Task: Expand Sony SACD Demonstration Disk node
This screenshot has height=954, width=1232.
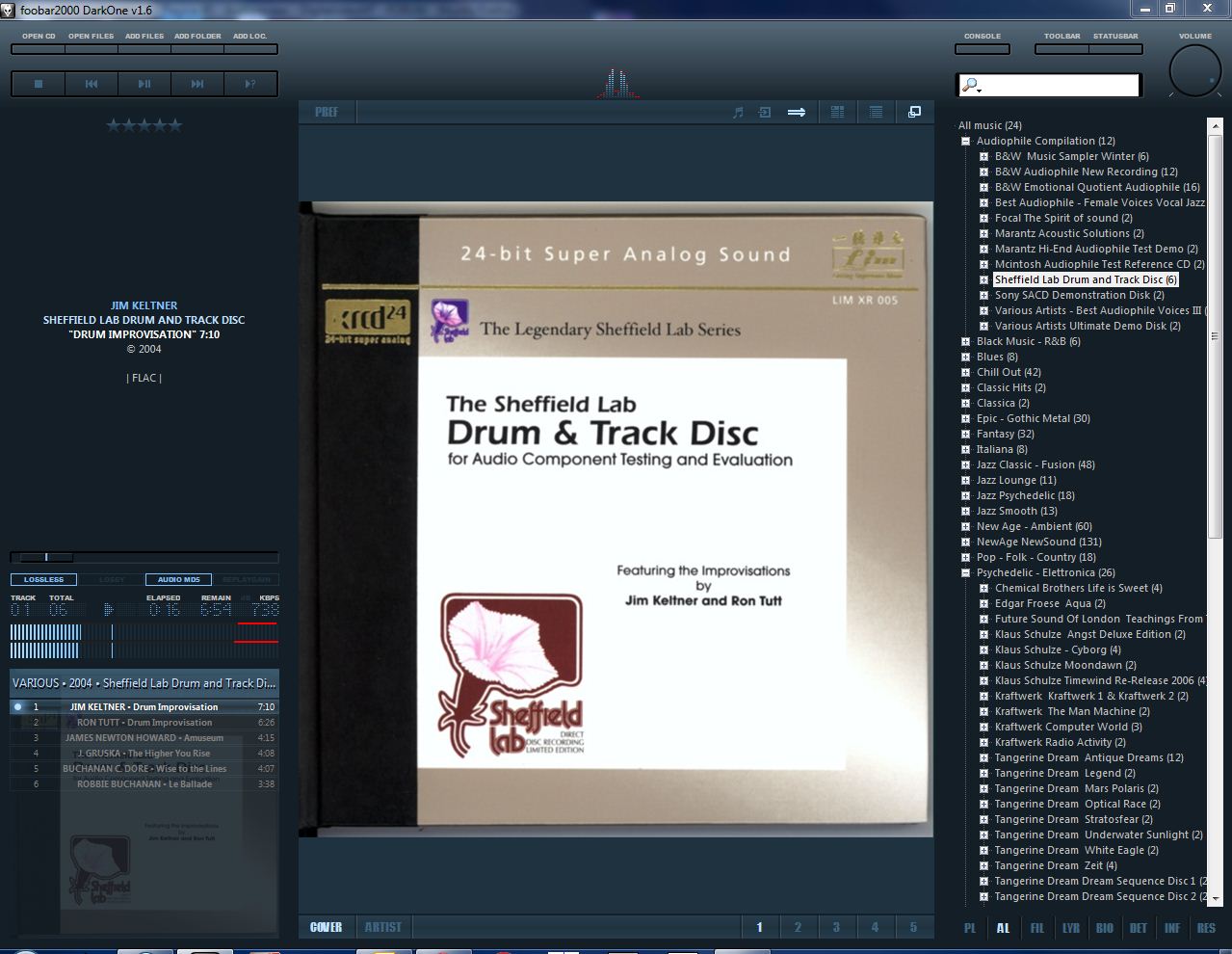Action: (x=983, y=295)
